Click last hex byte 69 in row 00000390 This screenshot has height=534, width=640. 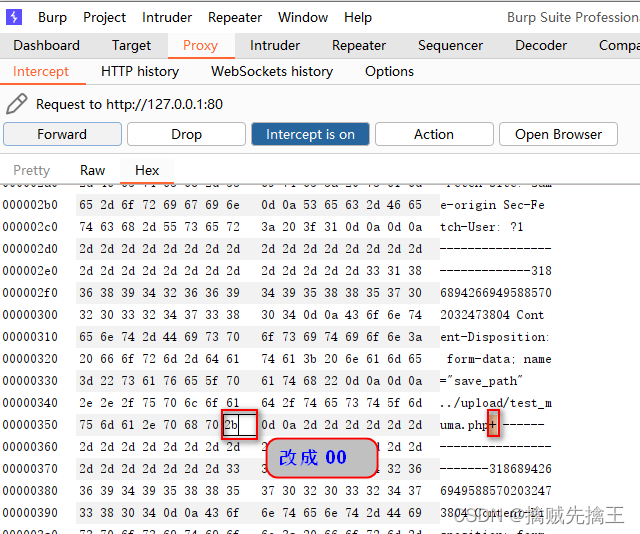415,513
